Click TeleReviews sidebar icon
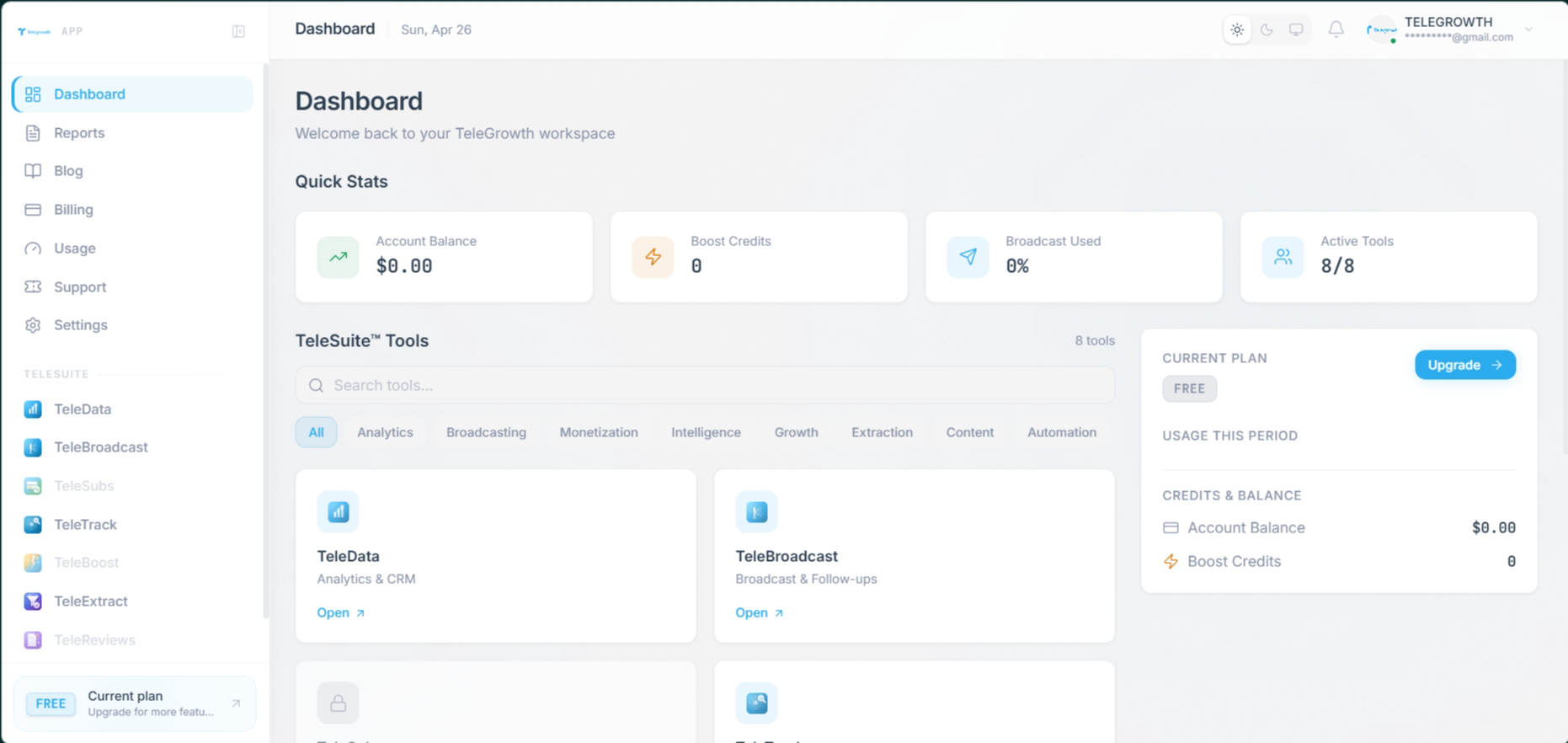 point(33,640)
